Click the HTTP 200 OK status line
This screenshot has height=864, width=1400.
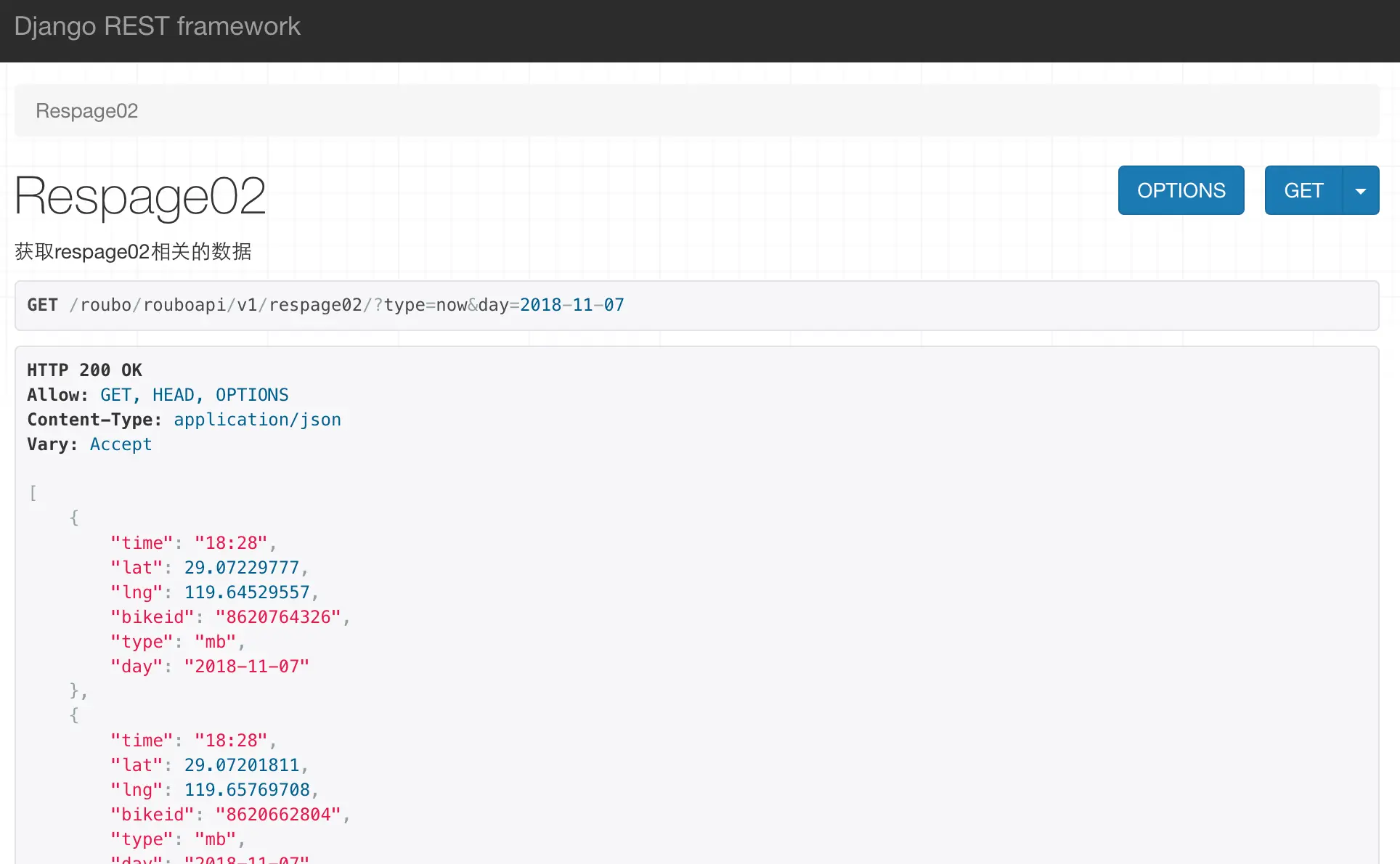[x=84, y=370]
